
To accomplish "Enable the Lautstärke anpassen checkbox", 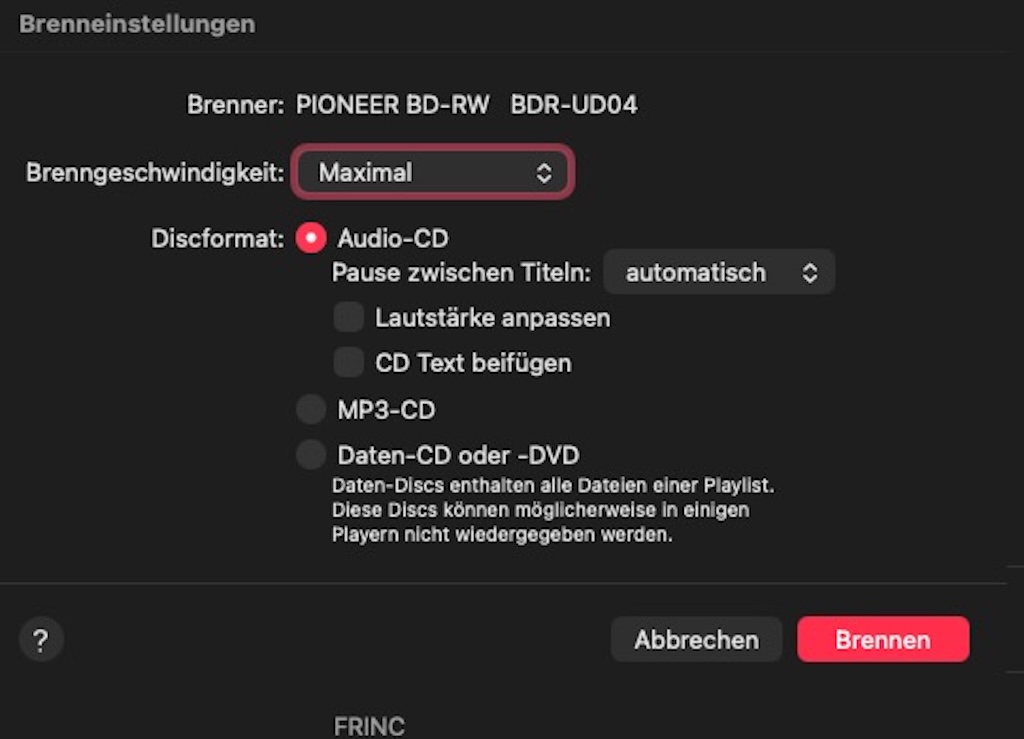I will (x=348, y=318).
